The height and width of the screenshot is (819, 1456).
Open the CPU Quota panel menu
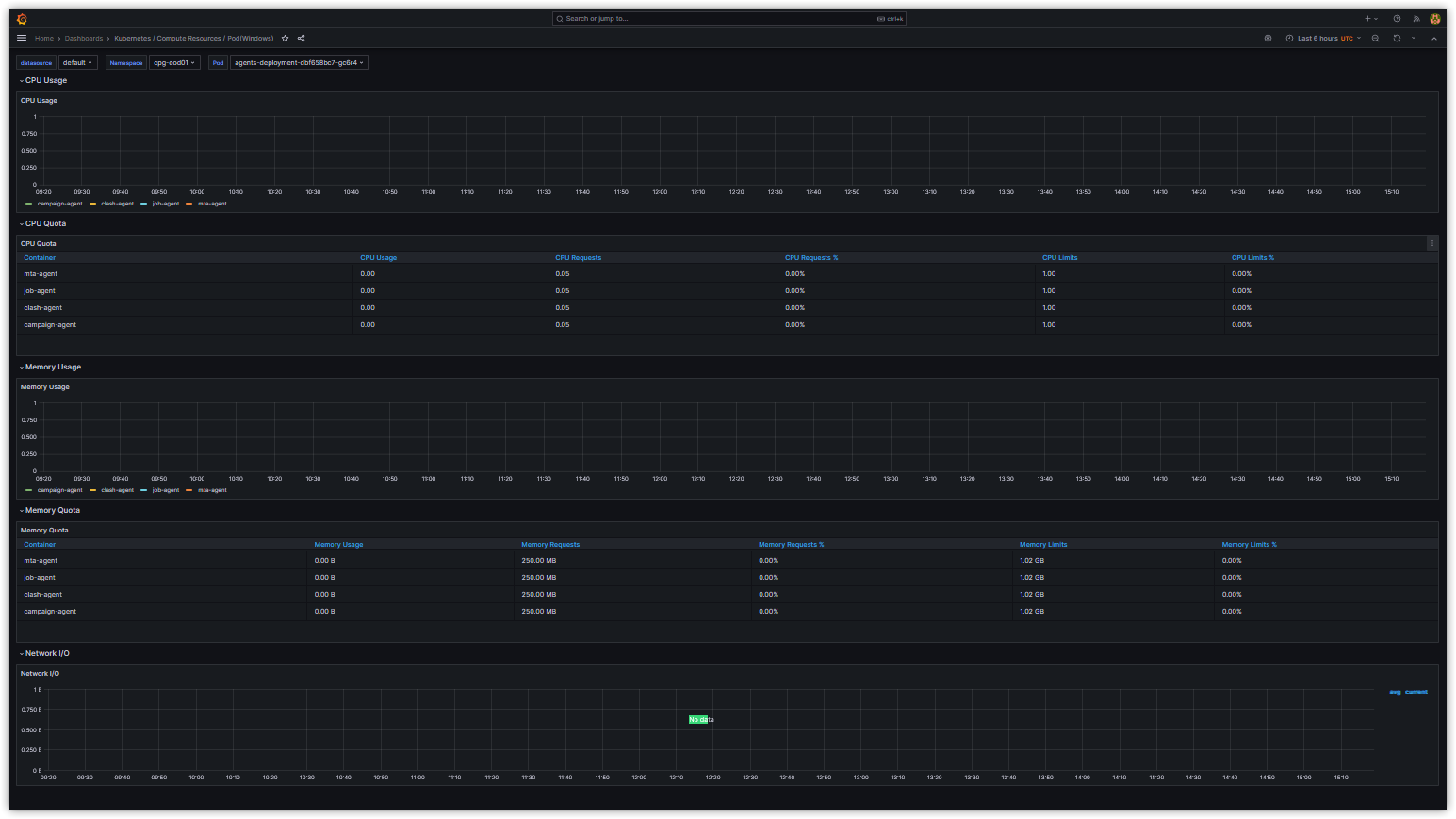pos(1431,243)
